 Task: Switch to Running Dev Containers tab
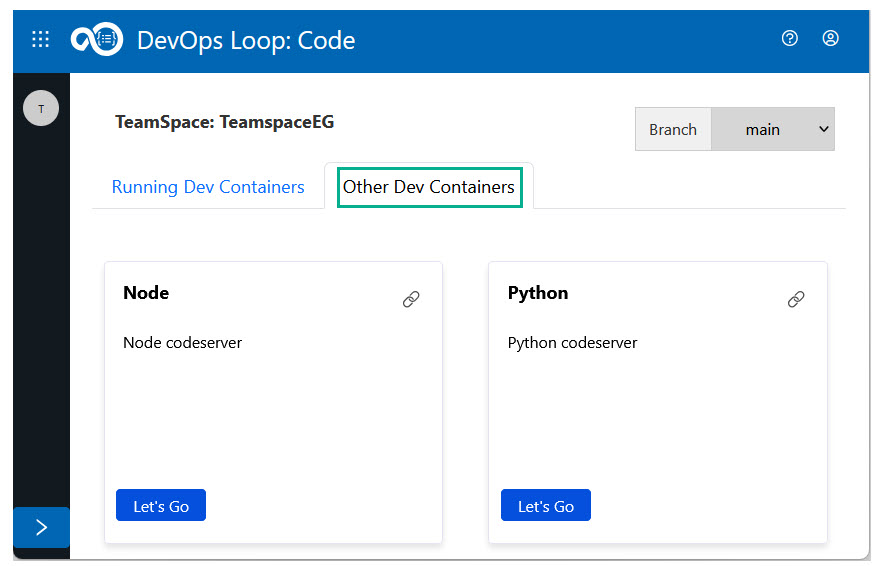pos(208,187)
